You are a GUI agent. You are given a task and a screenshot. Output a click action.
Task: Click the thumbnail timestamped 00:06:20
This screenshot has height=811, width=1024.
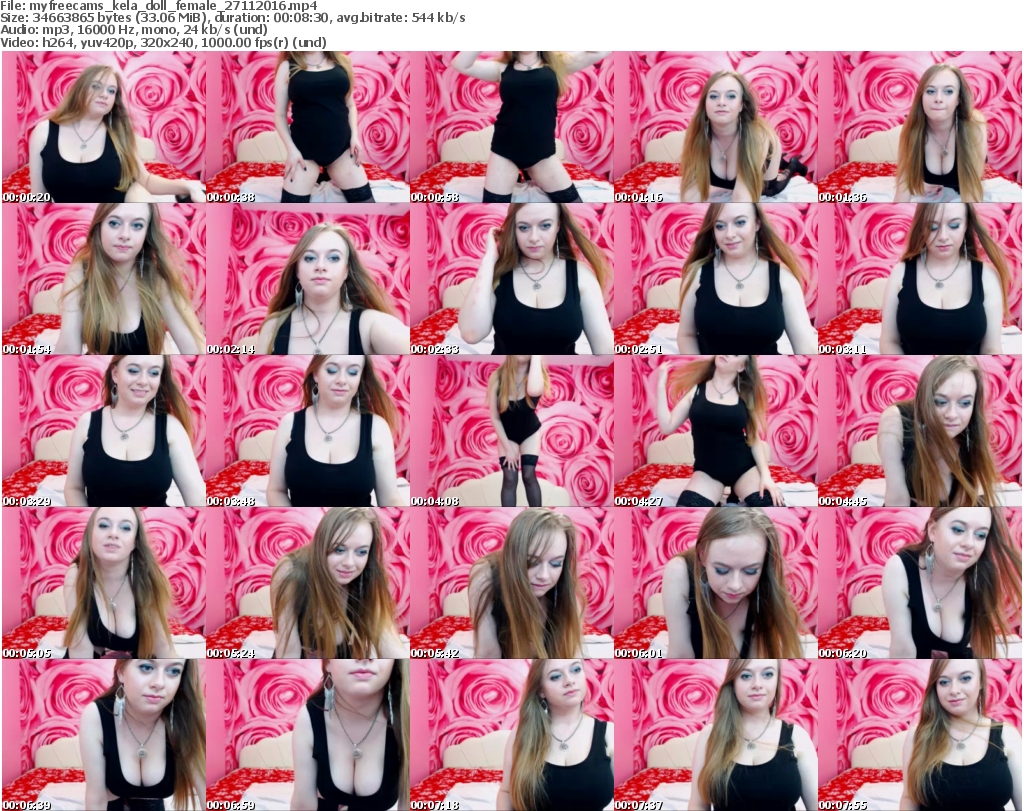(919, 583)
